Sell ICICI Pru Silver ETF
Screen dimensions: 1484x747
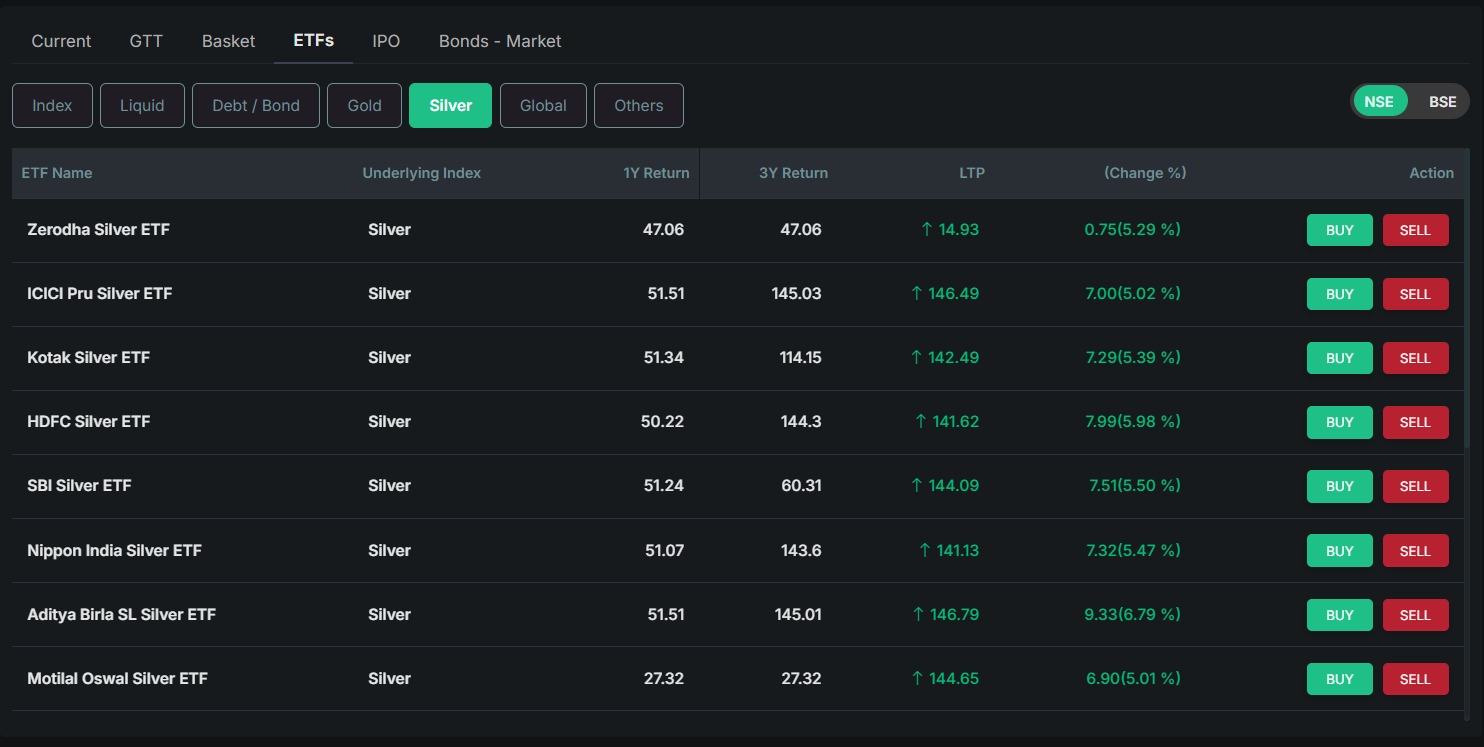[1415, 293]
